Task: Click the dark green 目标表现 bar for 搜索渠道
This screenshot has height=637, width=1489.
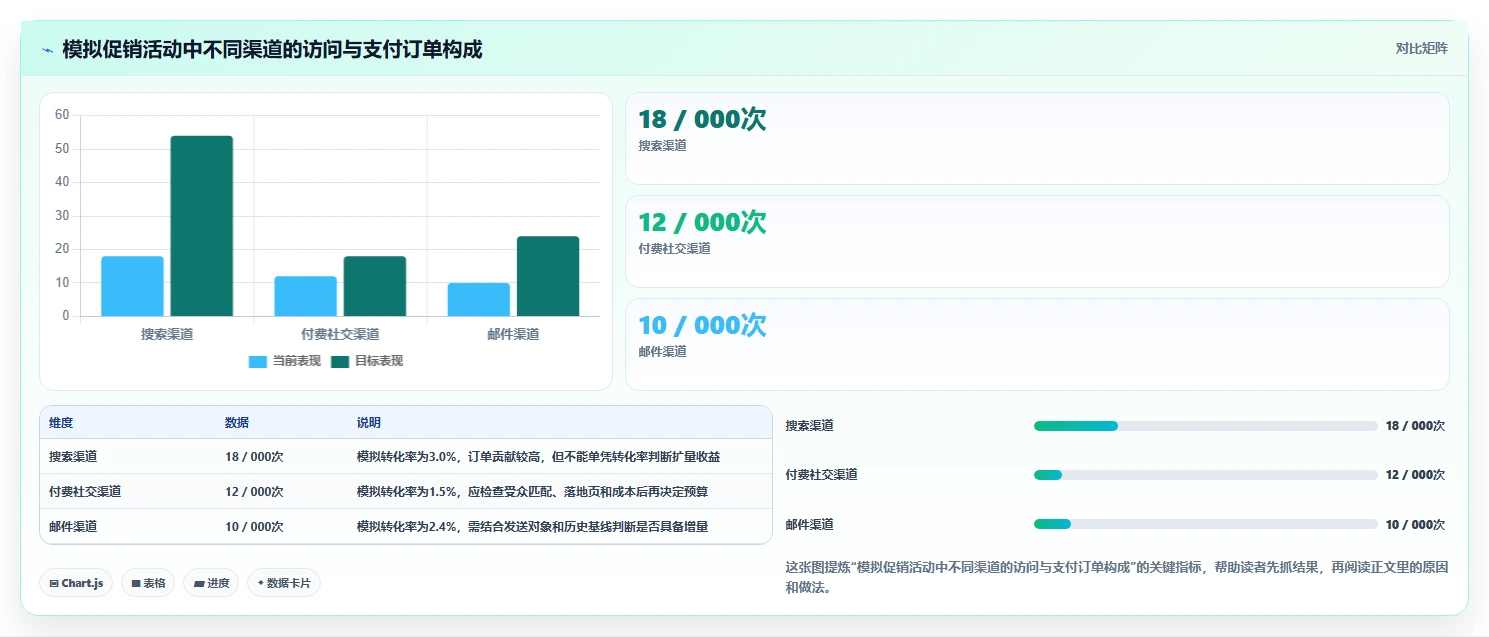Action: pos(201,226)
